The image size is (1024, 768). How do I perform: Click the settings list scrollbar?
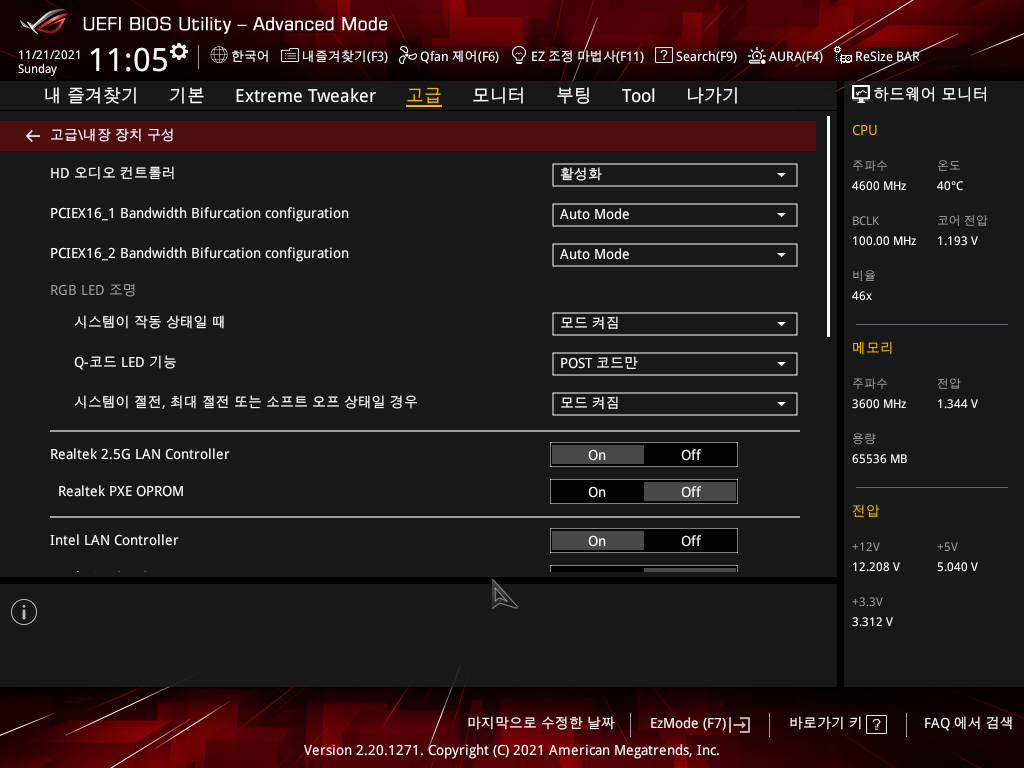828,227
